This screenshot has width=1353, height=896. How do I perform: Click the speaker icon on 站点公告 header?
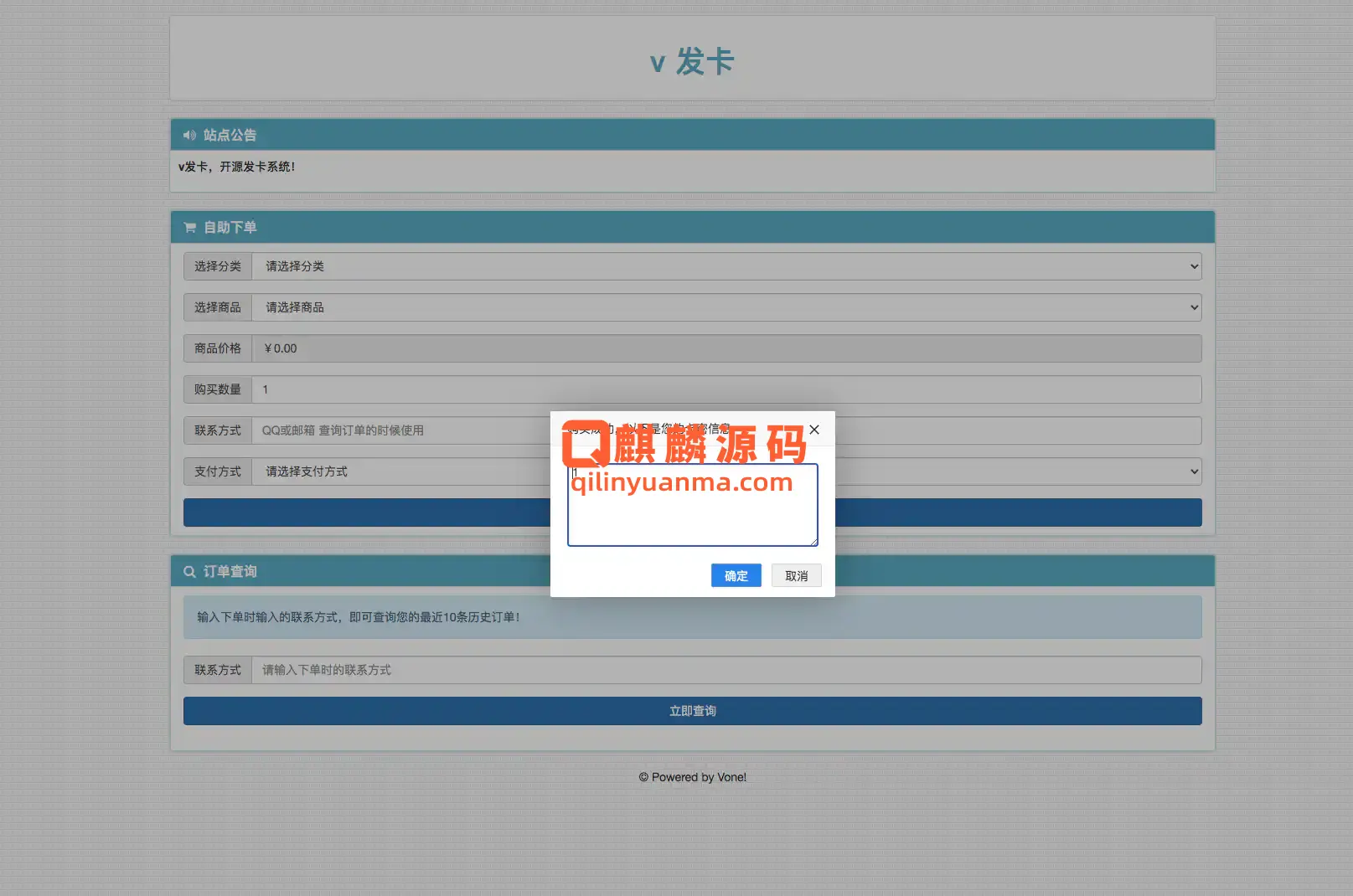click(x=188, y=135)
